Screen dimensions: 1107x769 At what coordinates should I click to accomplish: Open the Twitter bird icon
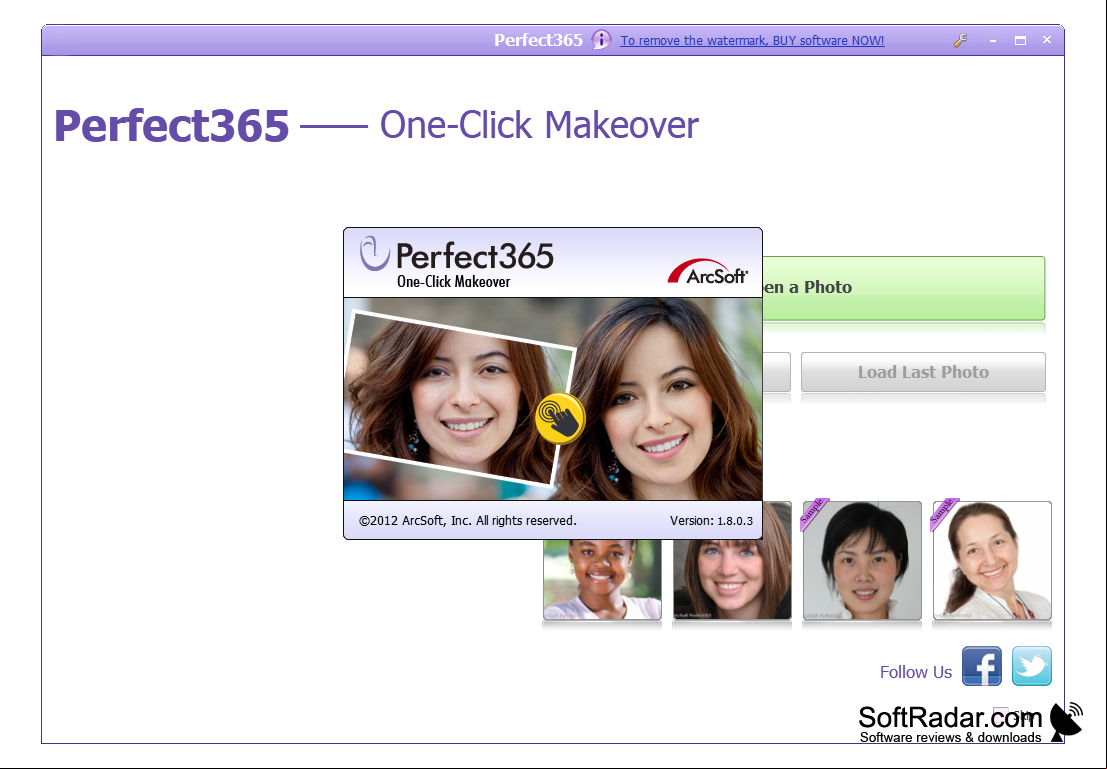coord(1031,666)
